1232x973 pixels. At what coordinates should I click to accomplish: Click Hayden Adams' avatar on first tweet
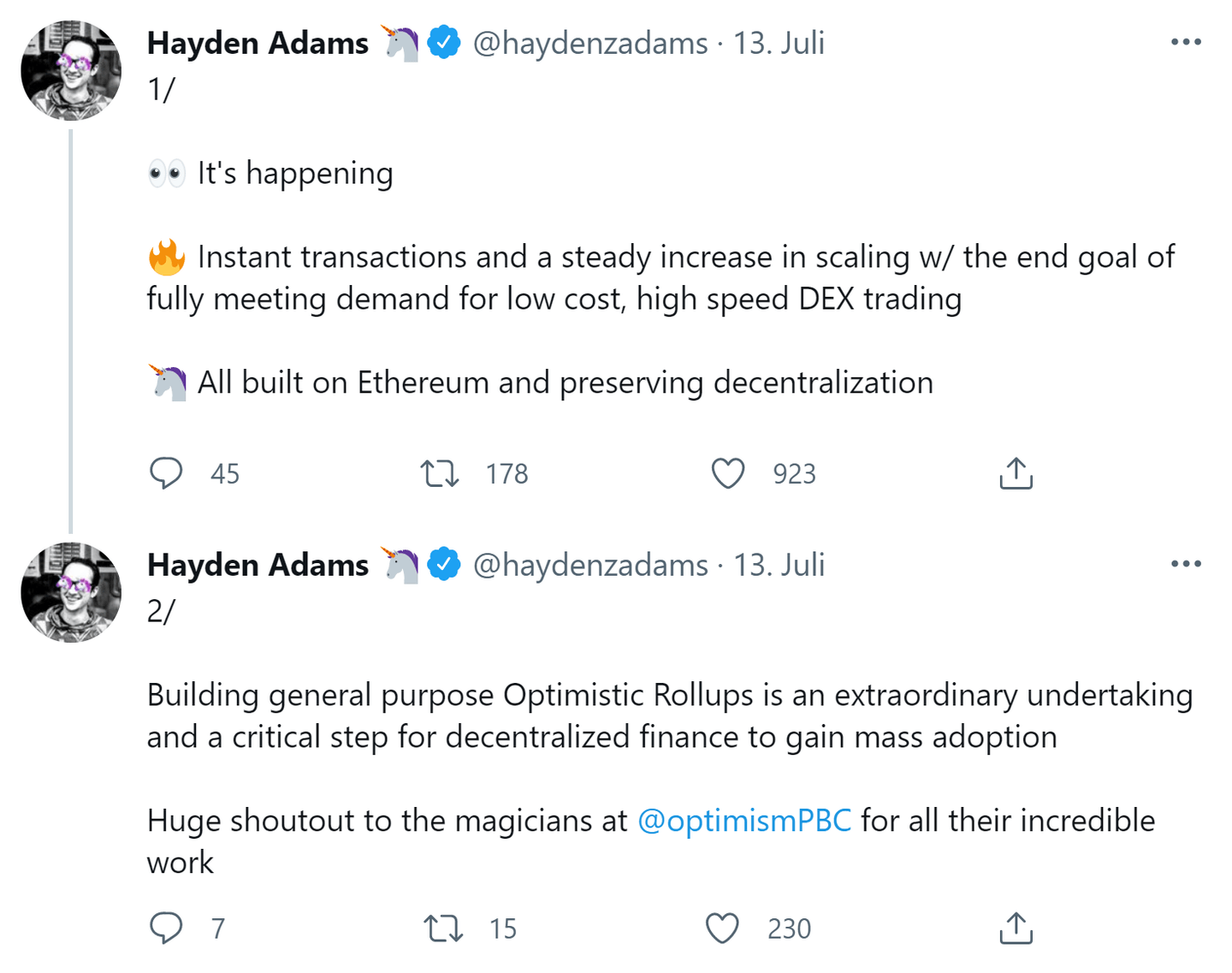pyautogui.click(x=71, y=71)
